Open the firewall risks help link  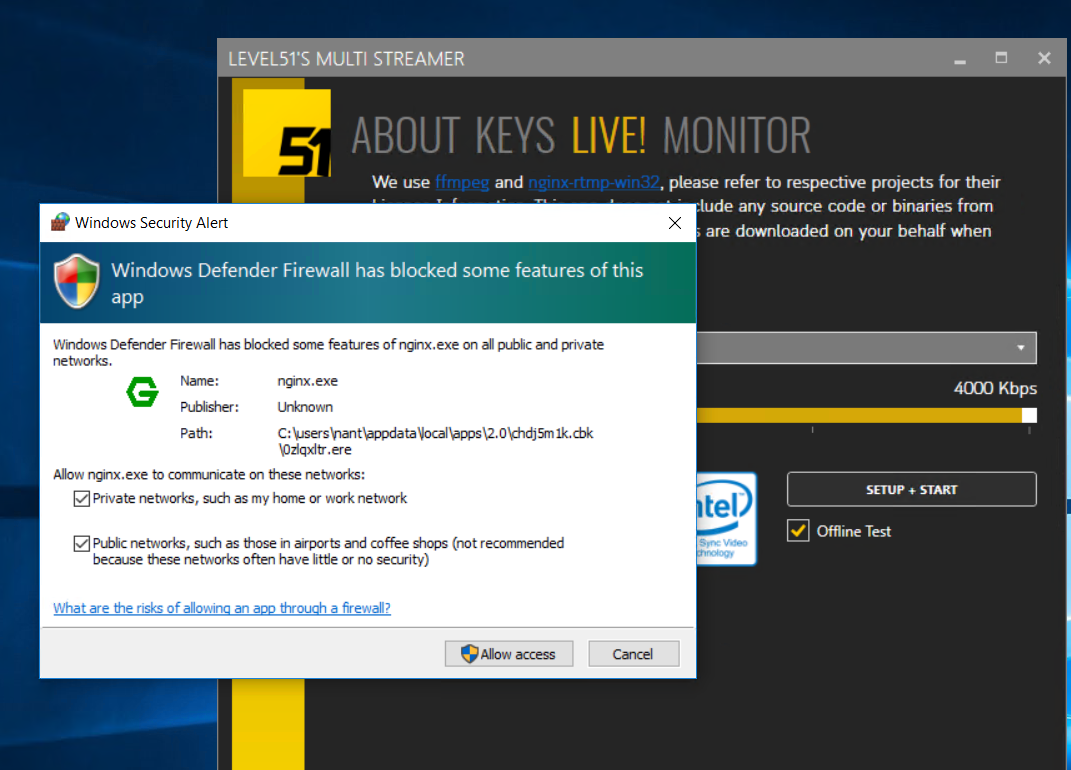[221, 608]
